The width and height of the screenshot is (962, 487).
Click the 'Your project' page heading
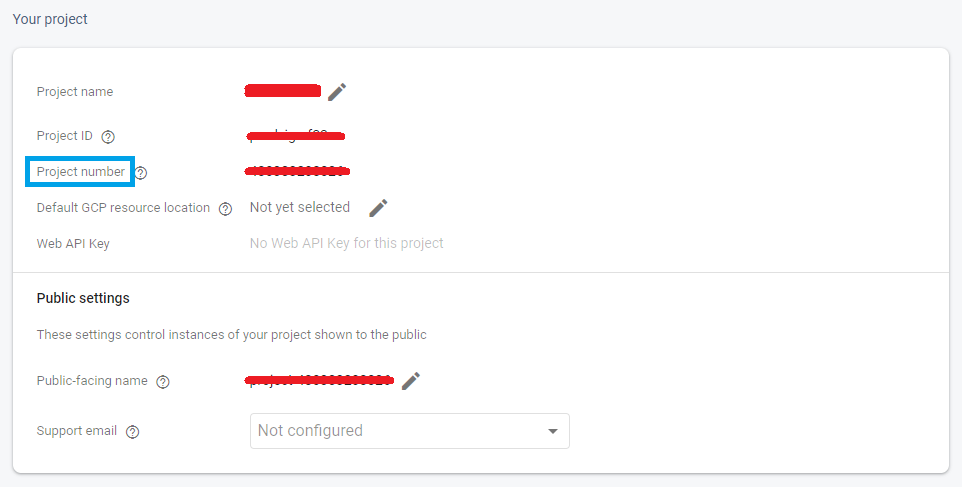coord(50,19)
